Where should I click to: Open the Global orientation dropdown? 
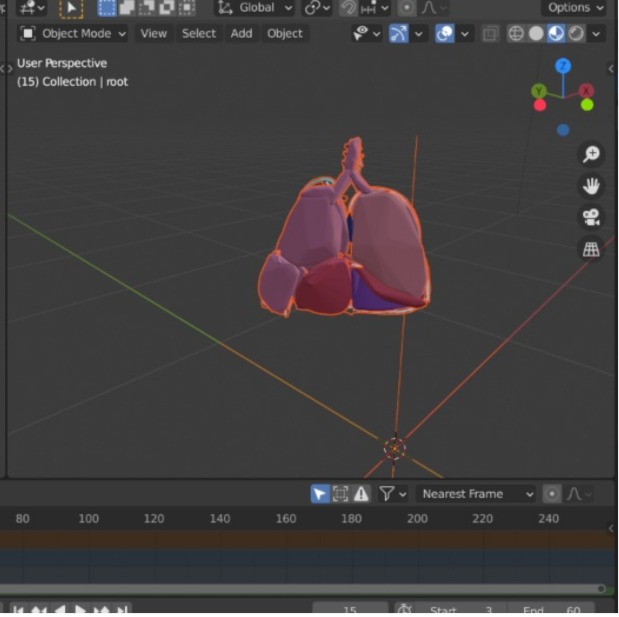click(x=255, y=8)
